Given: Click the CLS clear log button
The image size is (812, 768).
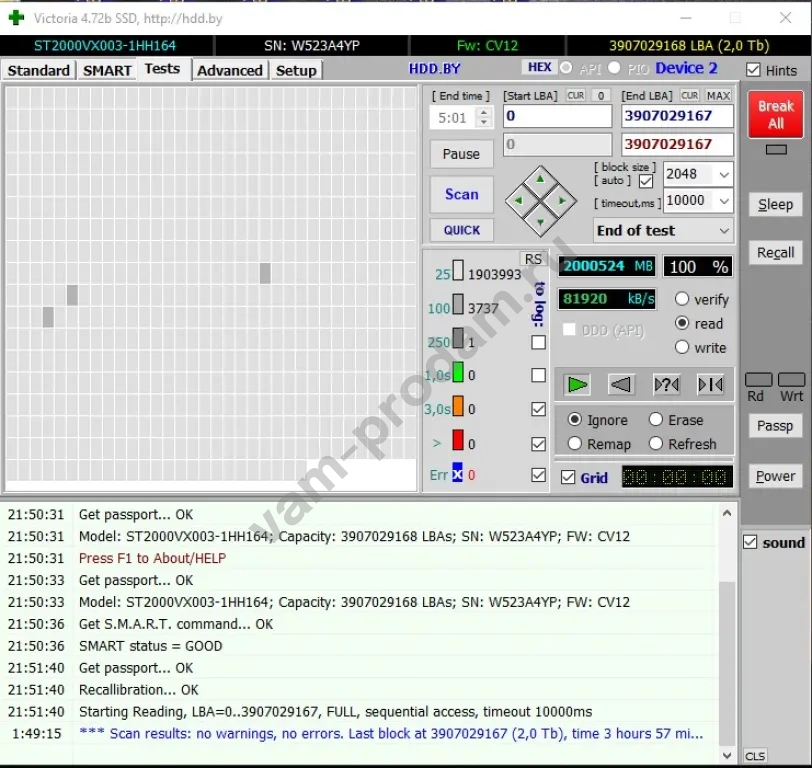Looking at the screenshot, I should (755, 756).
